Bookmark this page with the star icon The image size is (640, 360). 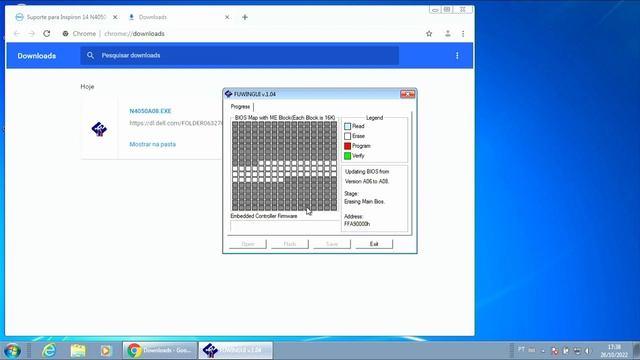point(429,34)
